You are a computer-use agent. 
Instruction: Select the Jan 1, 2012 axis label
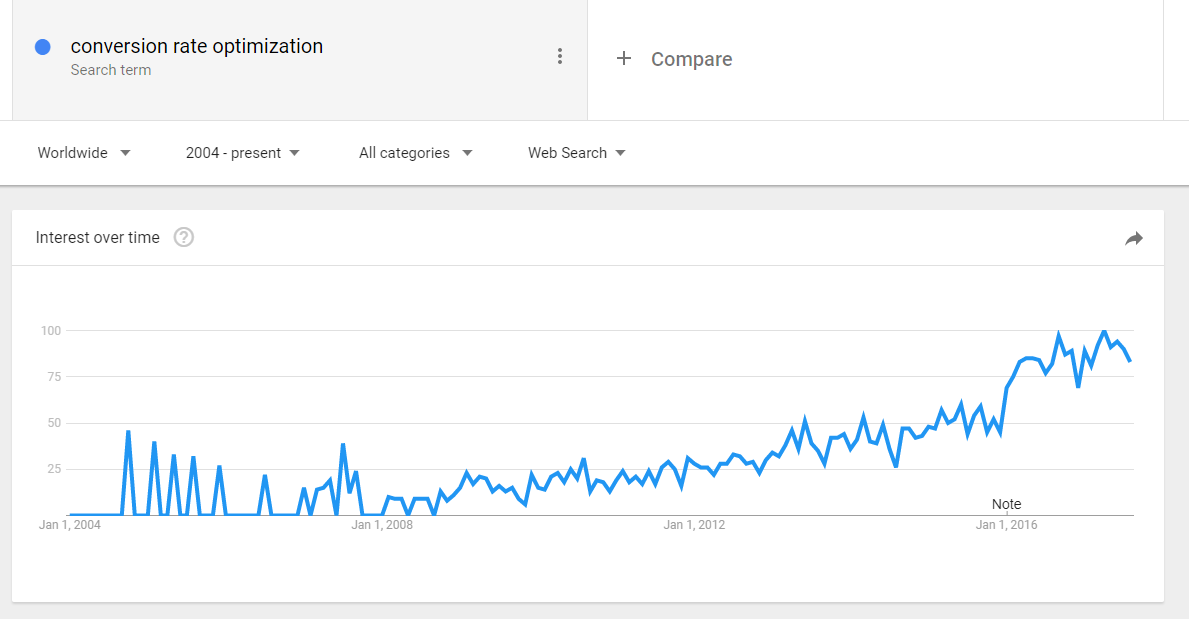point(694,525)
